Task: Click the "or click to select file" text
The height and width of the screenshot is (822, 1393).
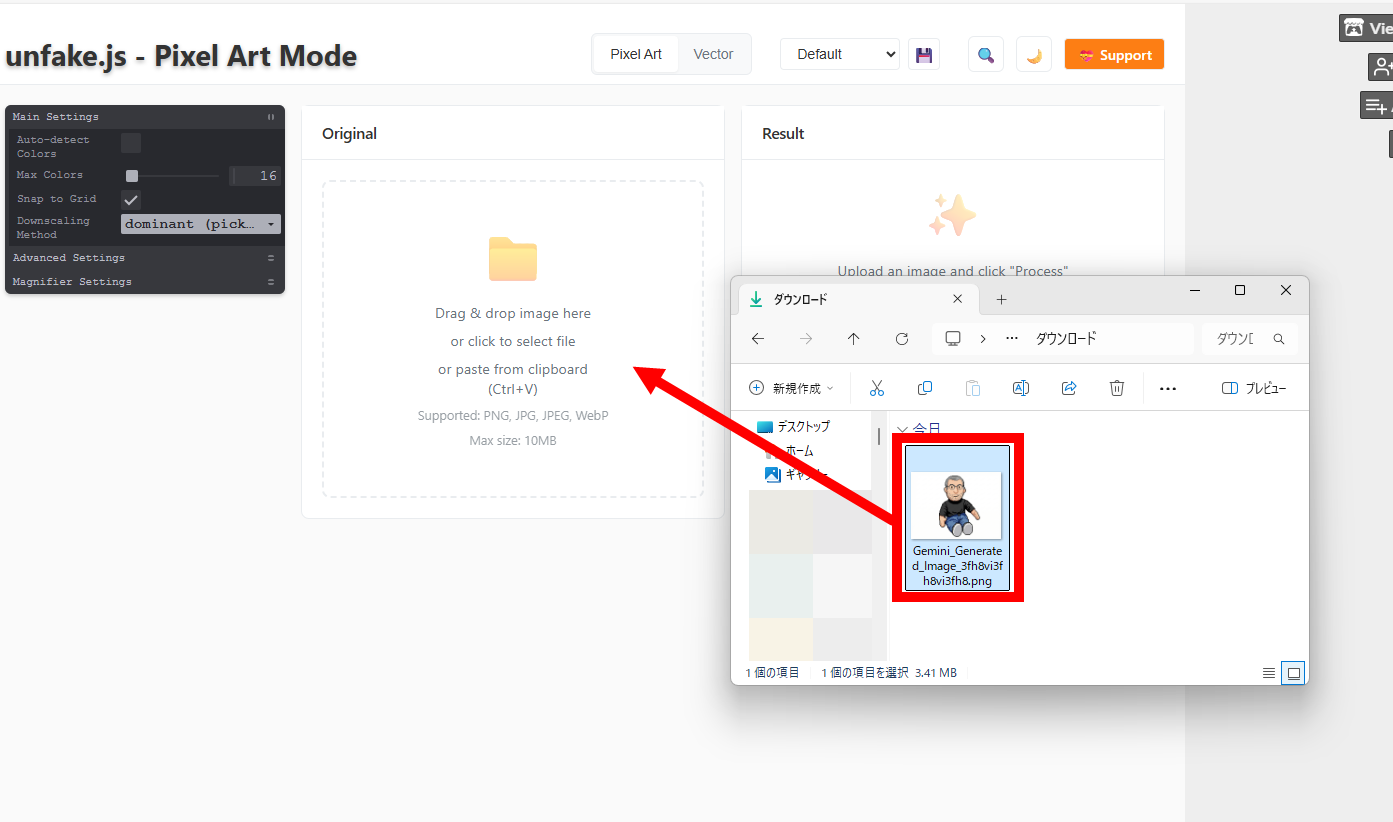Action: pyautogui.click(x=513, y=341)
